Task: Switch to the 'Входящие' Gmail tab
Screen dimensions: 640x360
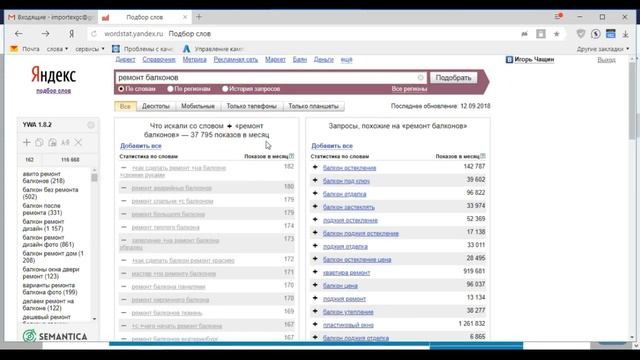Action: 52,17
